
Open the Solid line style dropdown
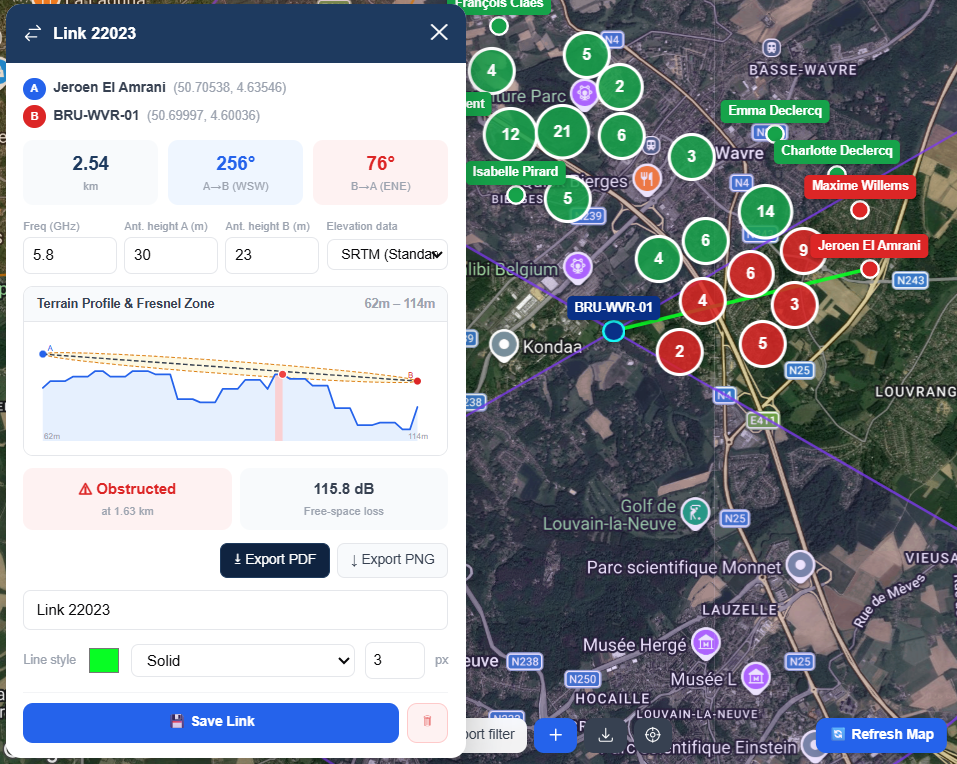(x=243, y=660)
